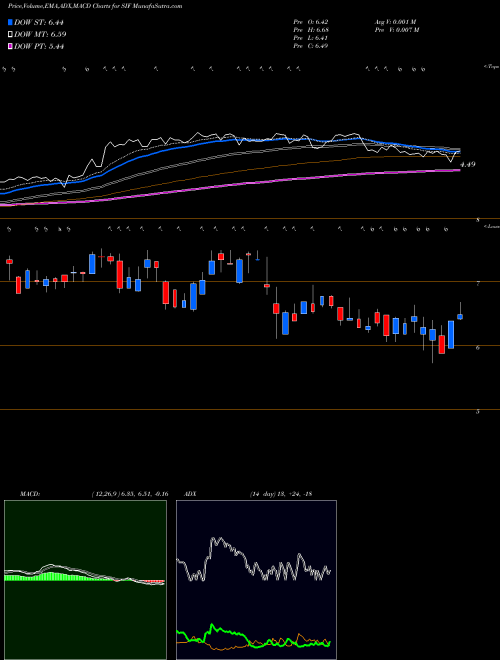500x660 pixels.
Task: Click the 'MACD:' panel heading
Action: pyautogui.click(x=29, y=494)
